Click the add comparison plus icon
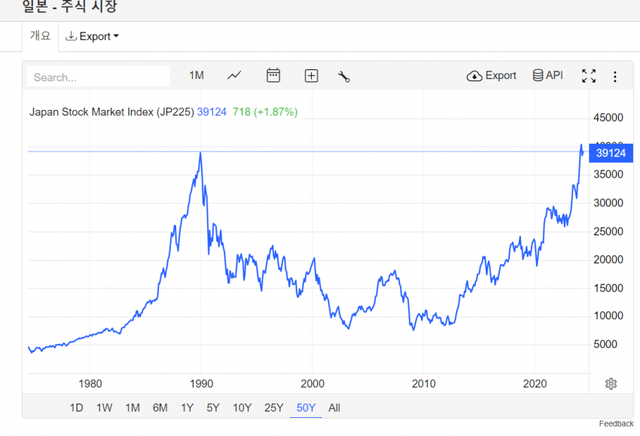640x436 pixels. 311,76
